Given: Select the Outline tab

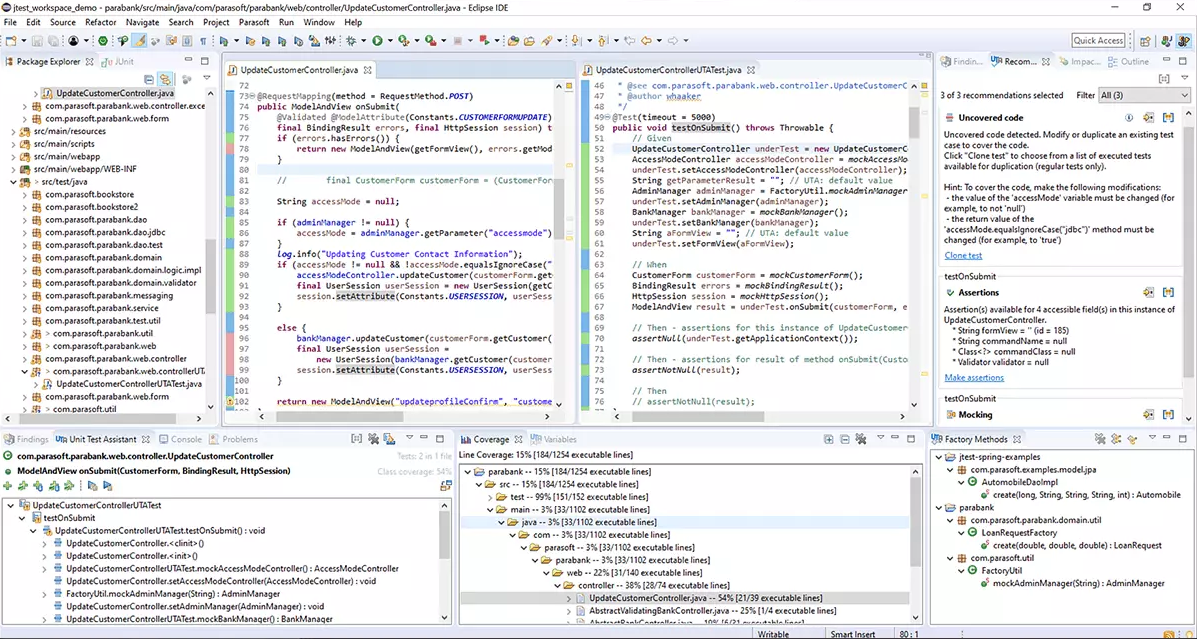Looking at the screenshot, I should click(x=1127, y=62).
